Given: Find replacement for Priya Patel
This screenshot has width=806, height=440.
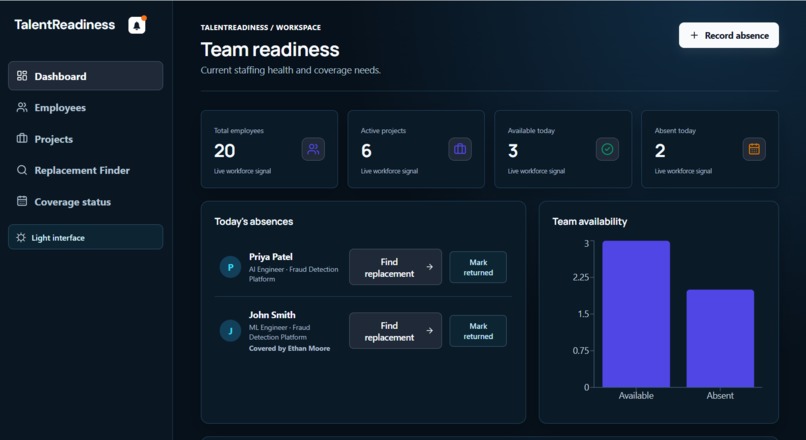Looking at the screenshot, I should tap(395, 267).
